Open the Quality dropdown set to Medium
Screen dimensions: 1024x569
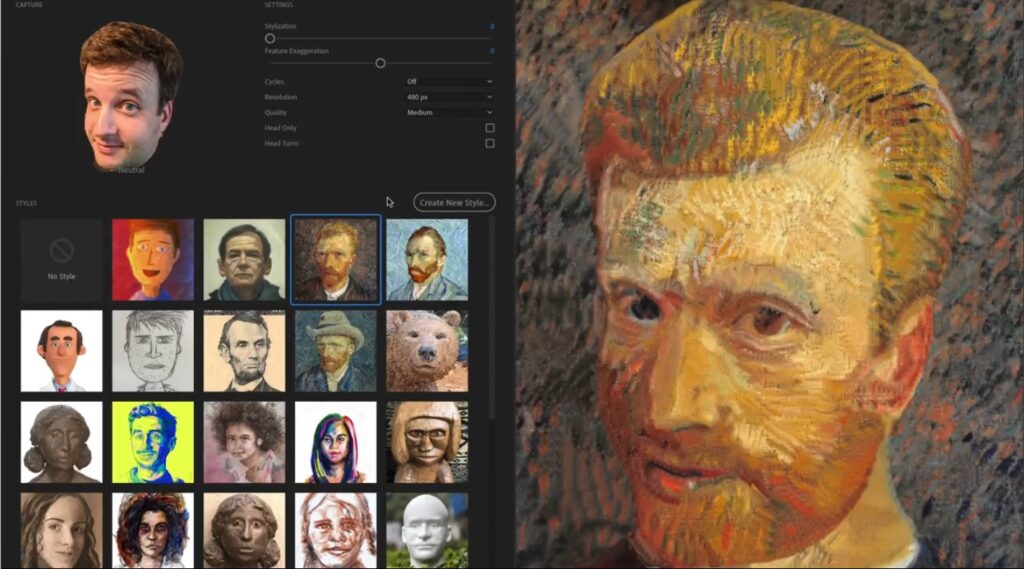point(449,112)
